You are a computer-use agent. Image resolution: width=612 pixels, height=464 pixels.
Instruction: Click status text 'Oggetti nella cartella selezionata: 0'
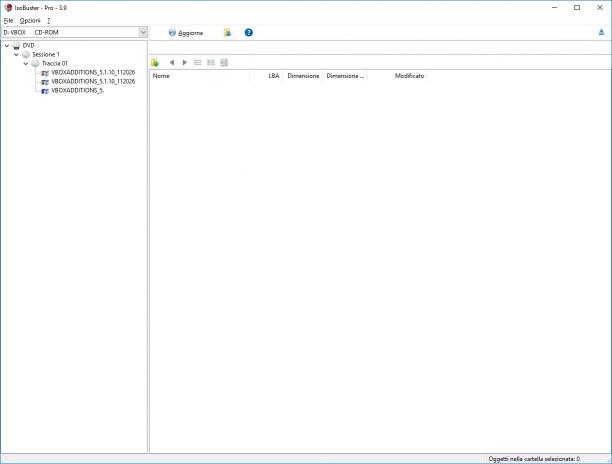534,459
